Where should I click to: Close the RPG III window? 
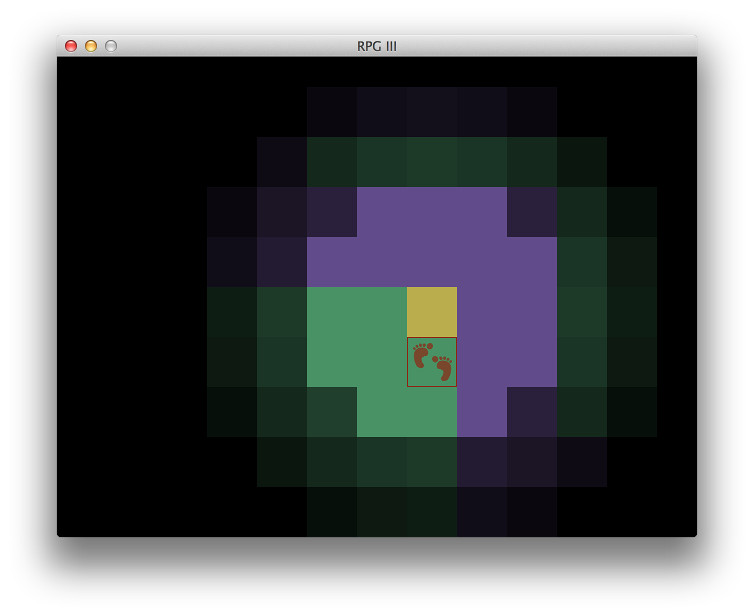(x=71, y=46)
